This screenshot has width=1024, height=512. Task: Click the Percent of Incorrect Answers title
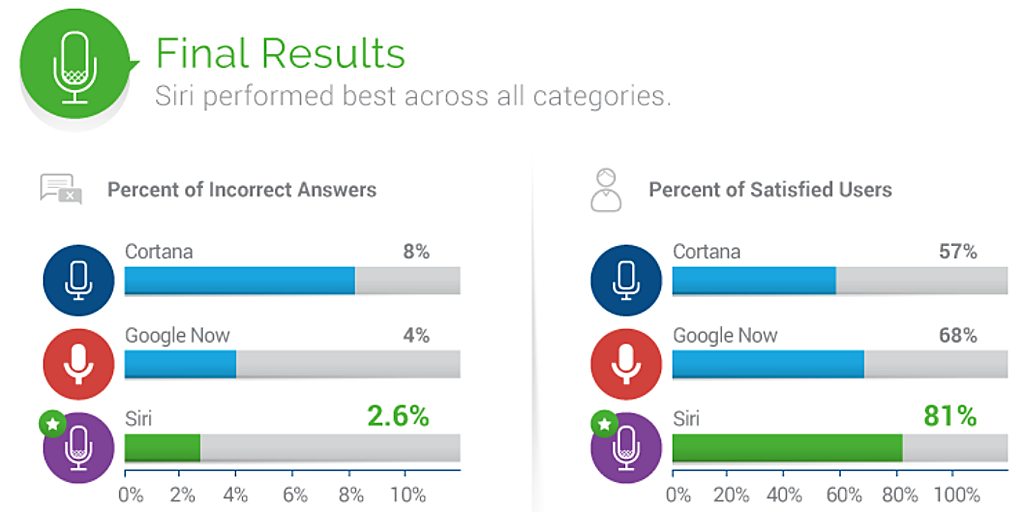pos(242,189)
